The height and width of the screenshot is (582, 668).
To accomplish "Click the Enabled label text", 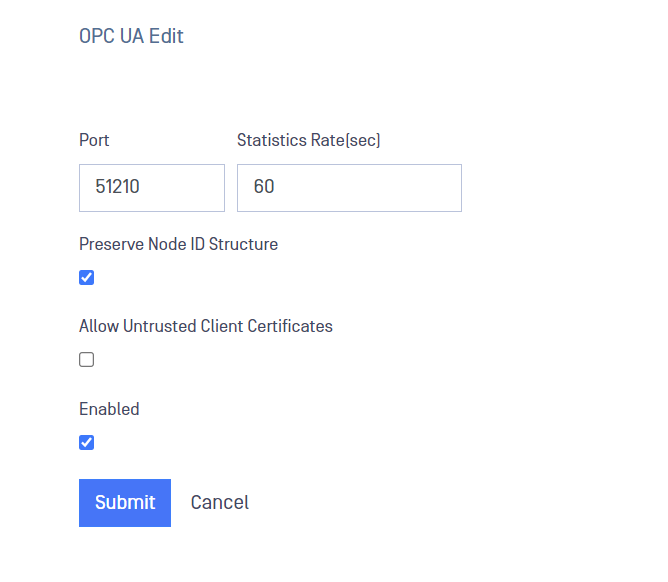I will (109, 409).
